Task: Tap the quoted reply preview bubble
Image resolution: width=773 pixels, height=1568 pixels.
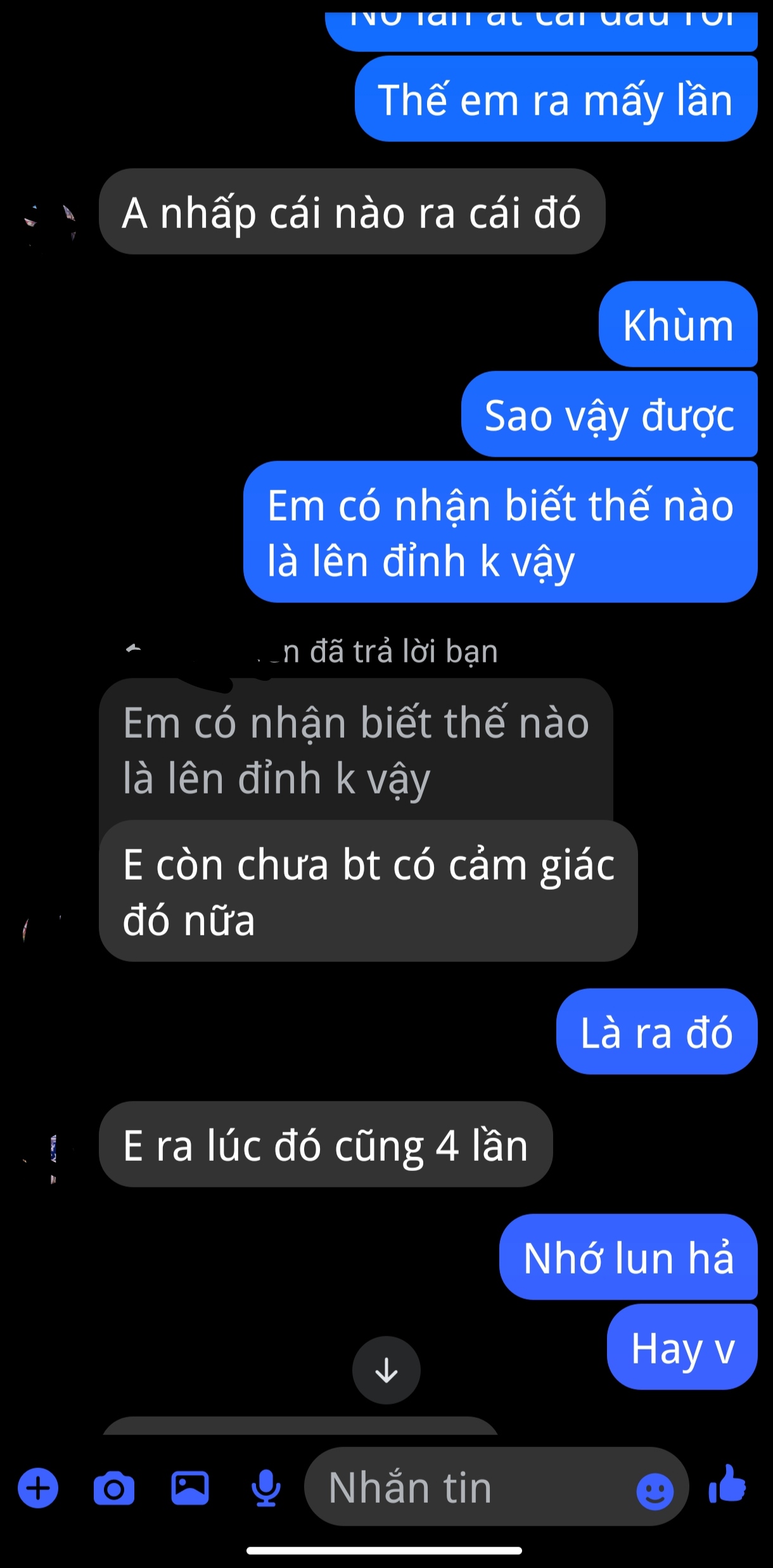Action: coord(356,750)
